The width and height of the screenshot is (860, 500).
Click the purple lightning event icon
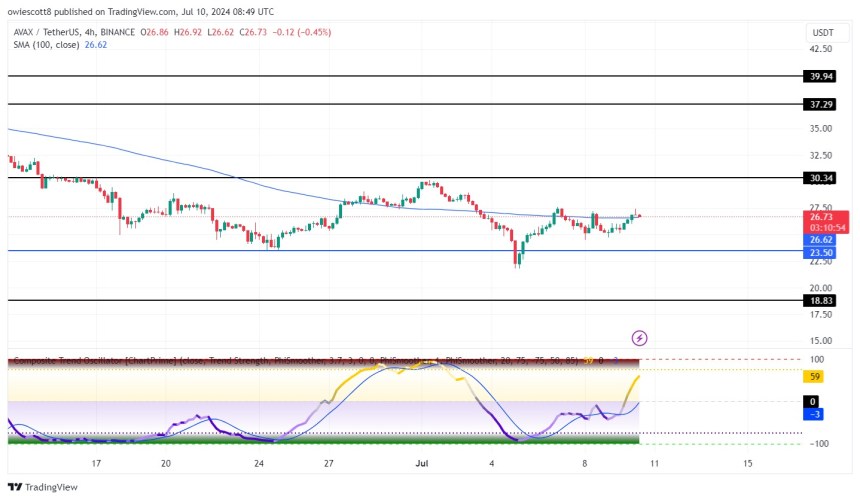tap(639, 338)
